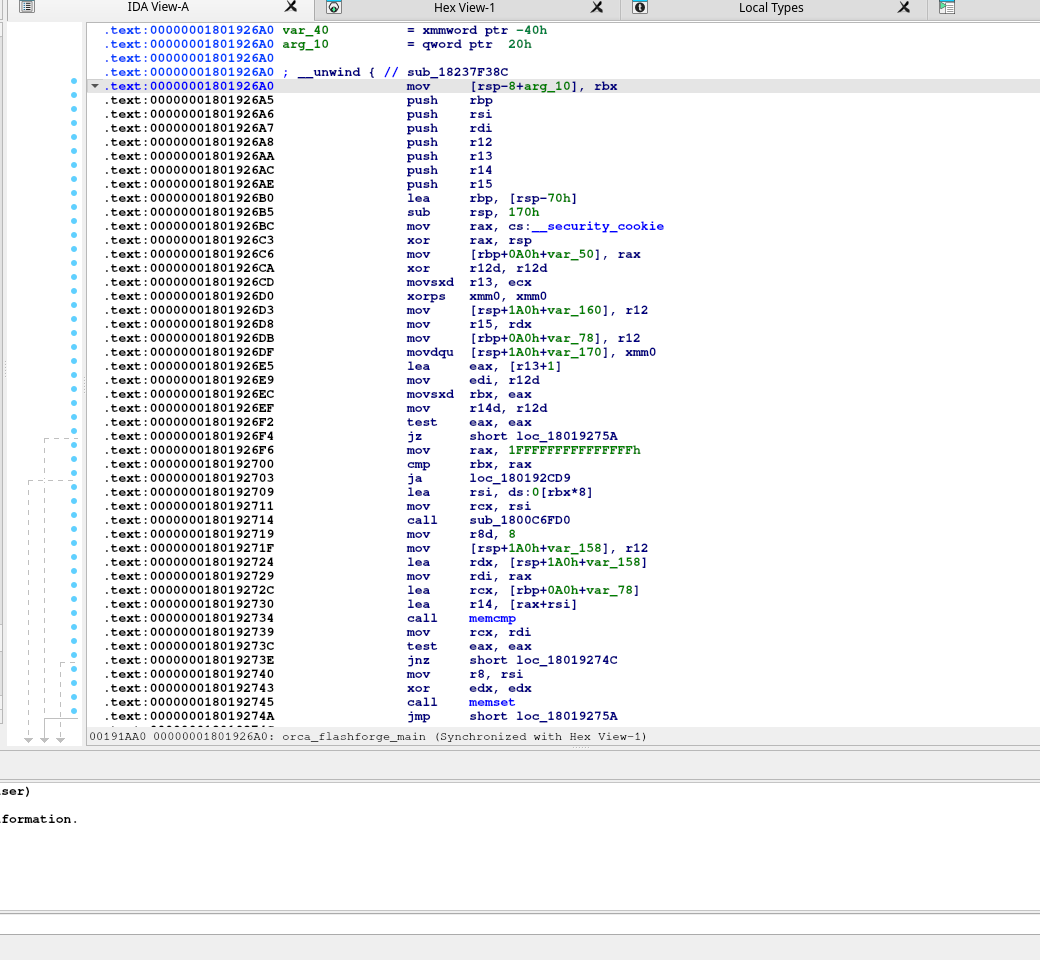The image size is (1040, 960).
Task: Close the Hex View-1 tab
Action: click(x=597, y=7)
